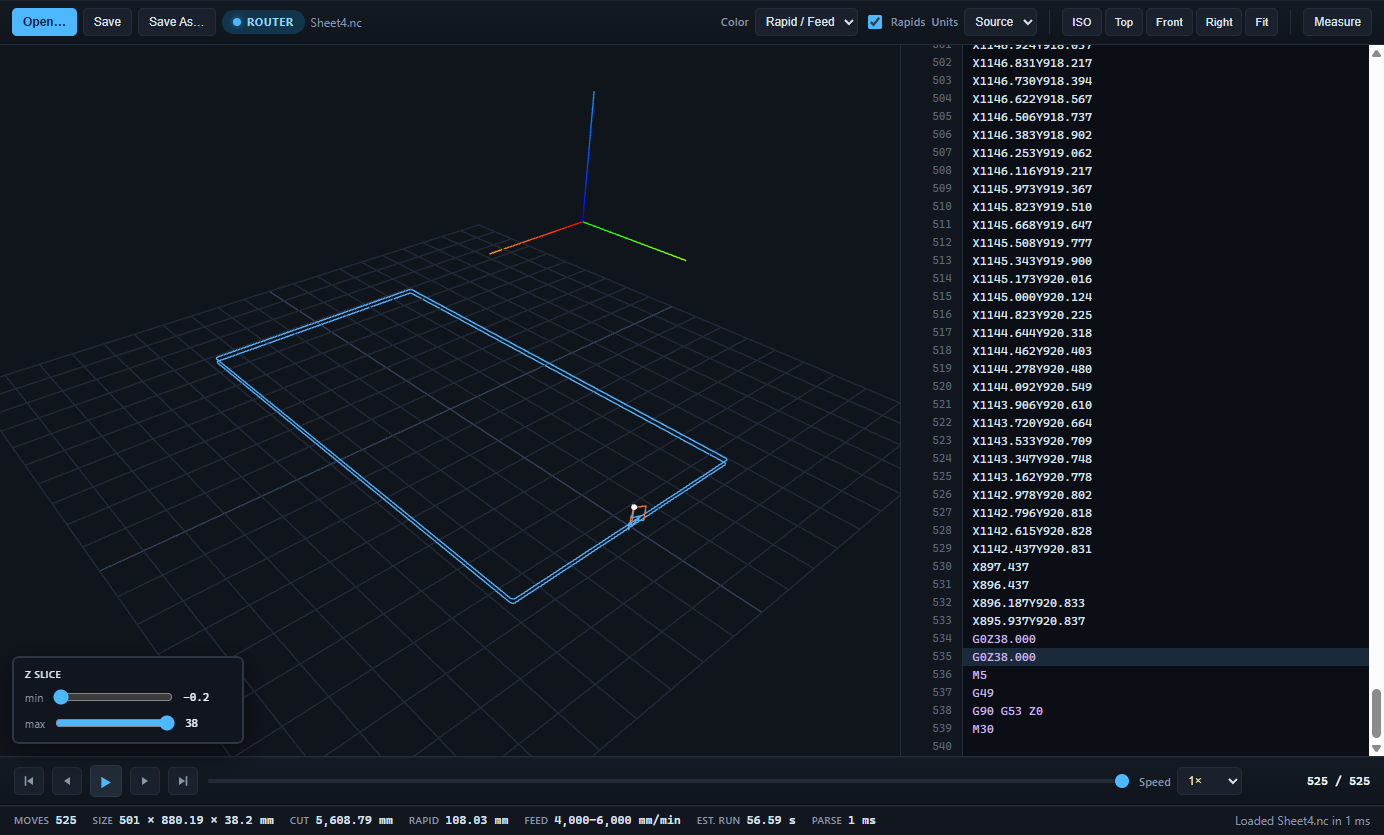This screenshot has width=1384, height=835.
Task: Switch to Right view
Action: 1219,22
